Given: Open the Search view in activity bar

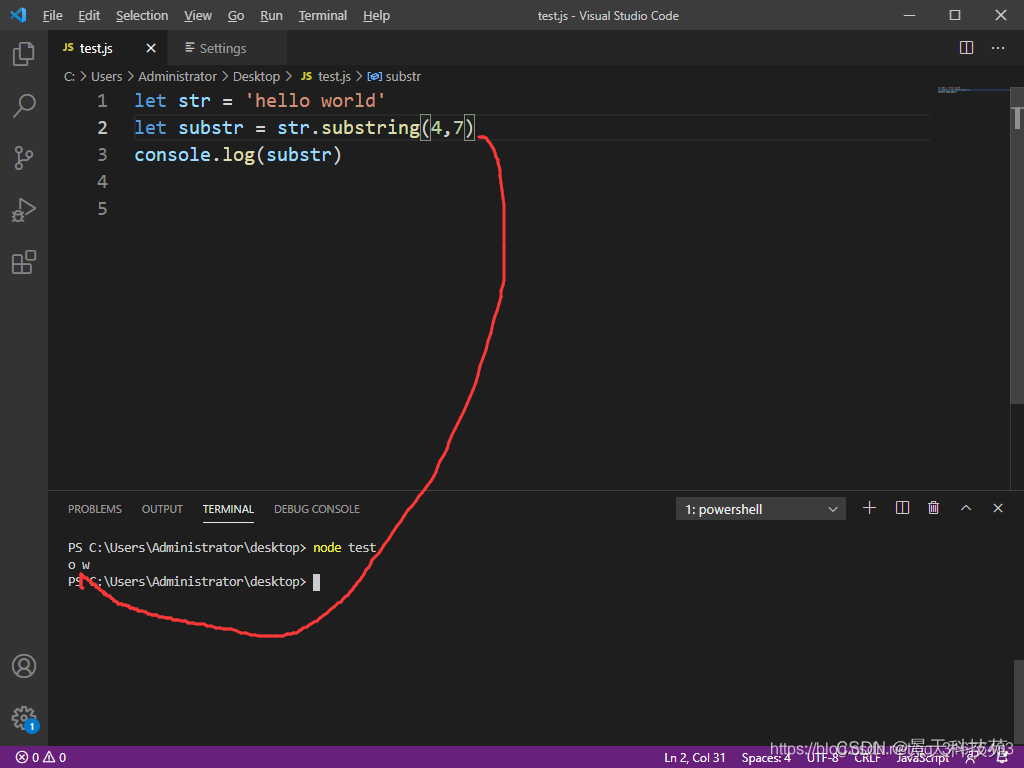Looking at the screenshot, I should tap(24, 105).
